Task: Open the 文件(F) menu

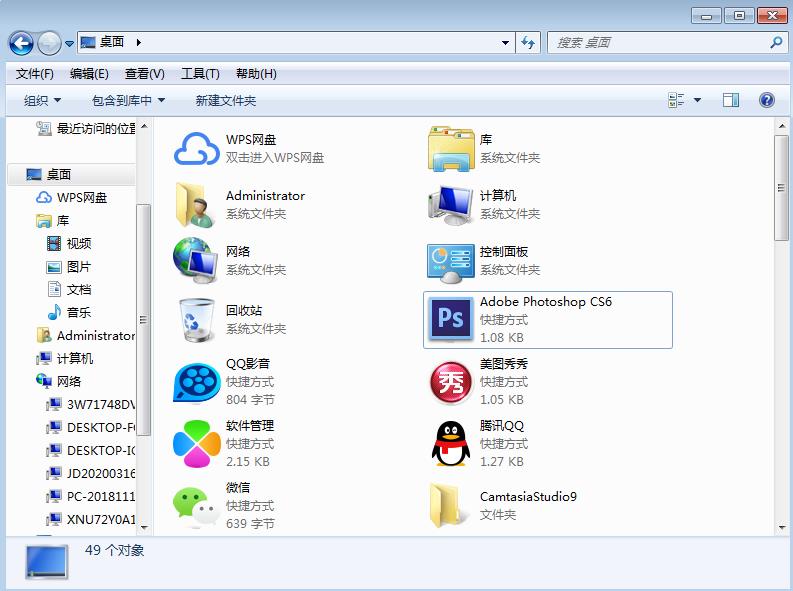Action: [34, 74]
